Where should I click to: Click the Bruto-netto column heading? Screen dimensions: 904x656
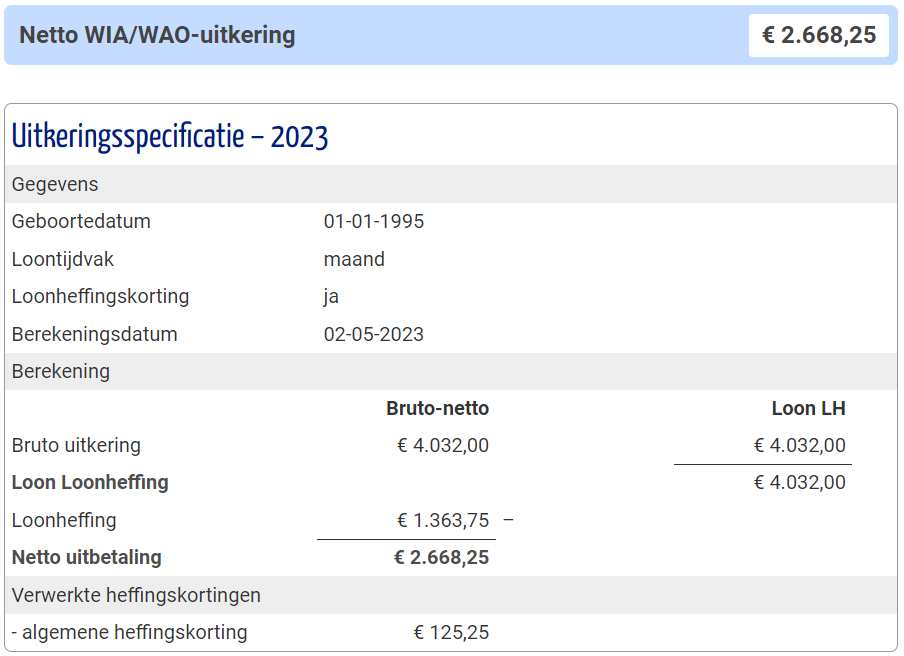coord(438,408)
